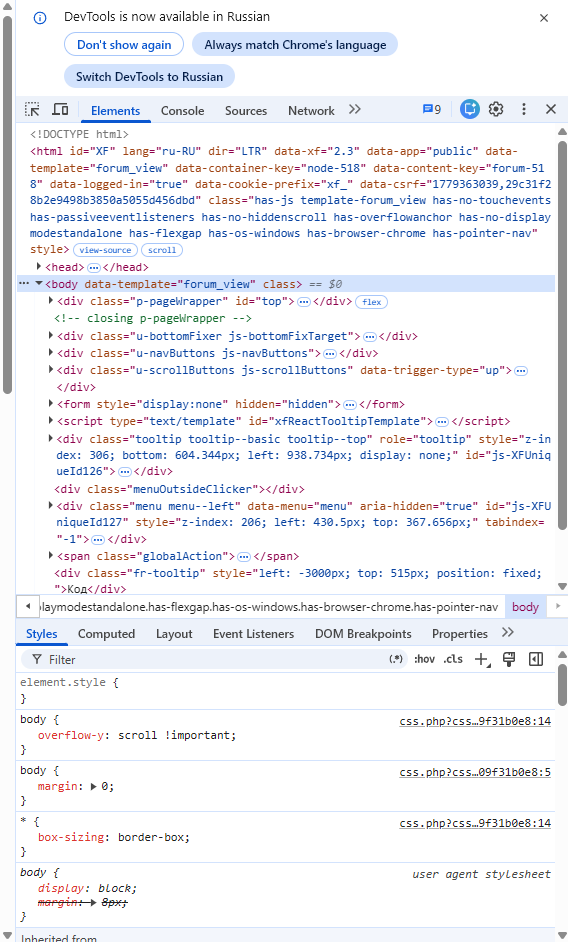Focus the styles Filter field
The height and width of the screenshot is (942, 568).
213,660
